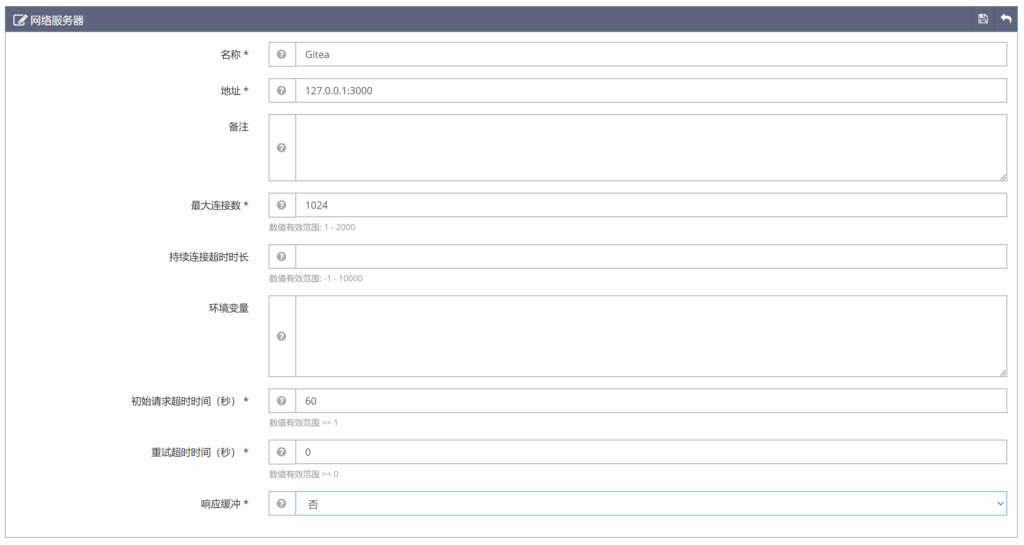Click help icon beside 持续连接超时时长 field

point(282,257)
